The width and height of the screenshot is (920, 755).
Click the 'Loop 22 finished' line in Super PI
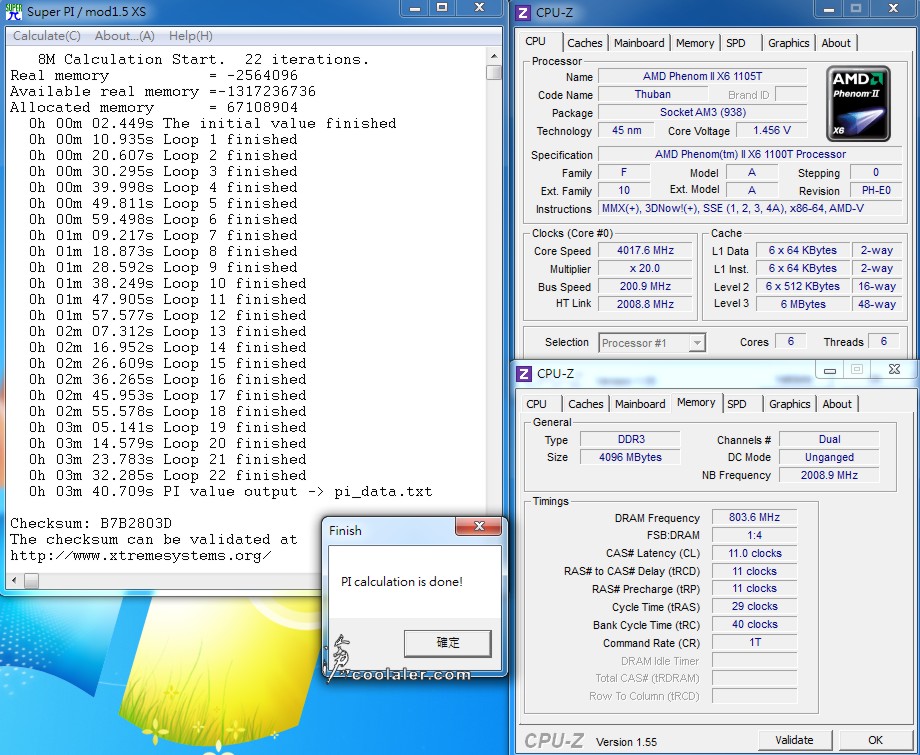pos(168,475)
